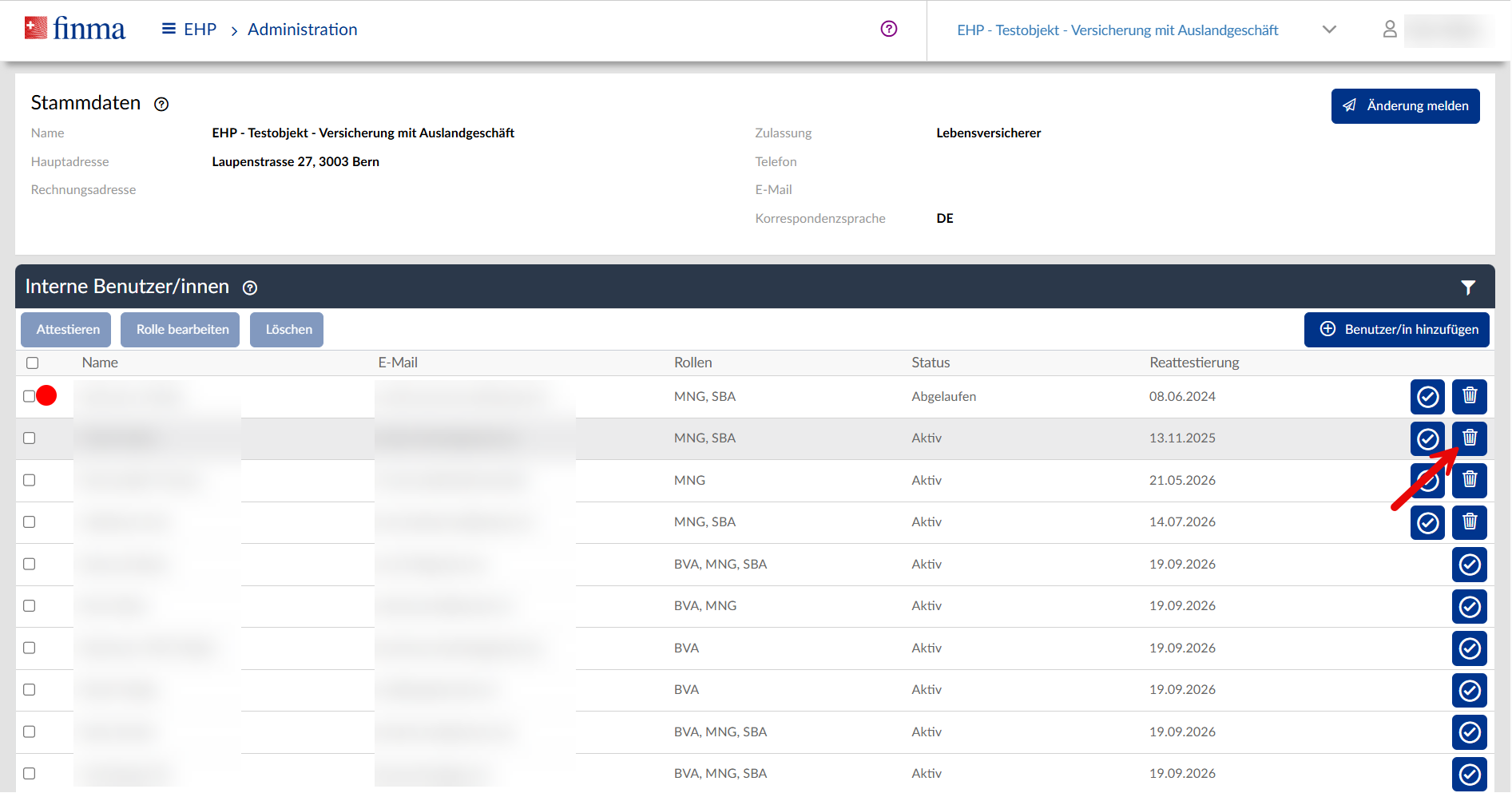Click the filter icon in Interne Benutzer/innen header
This screenshot has width=1512, height=793.
click(1467, 287)
